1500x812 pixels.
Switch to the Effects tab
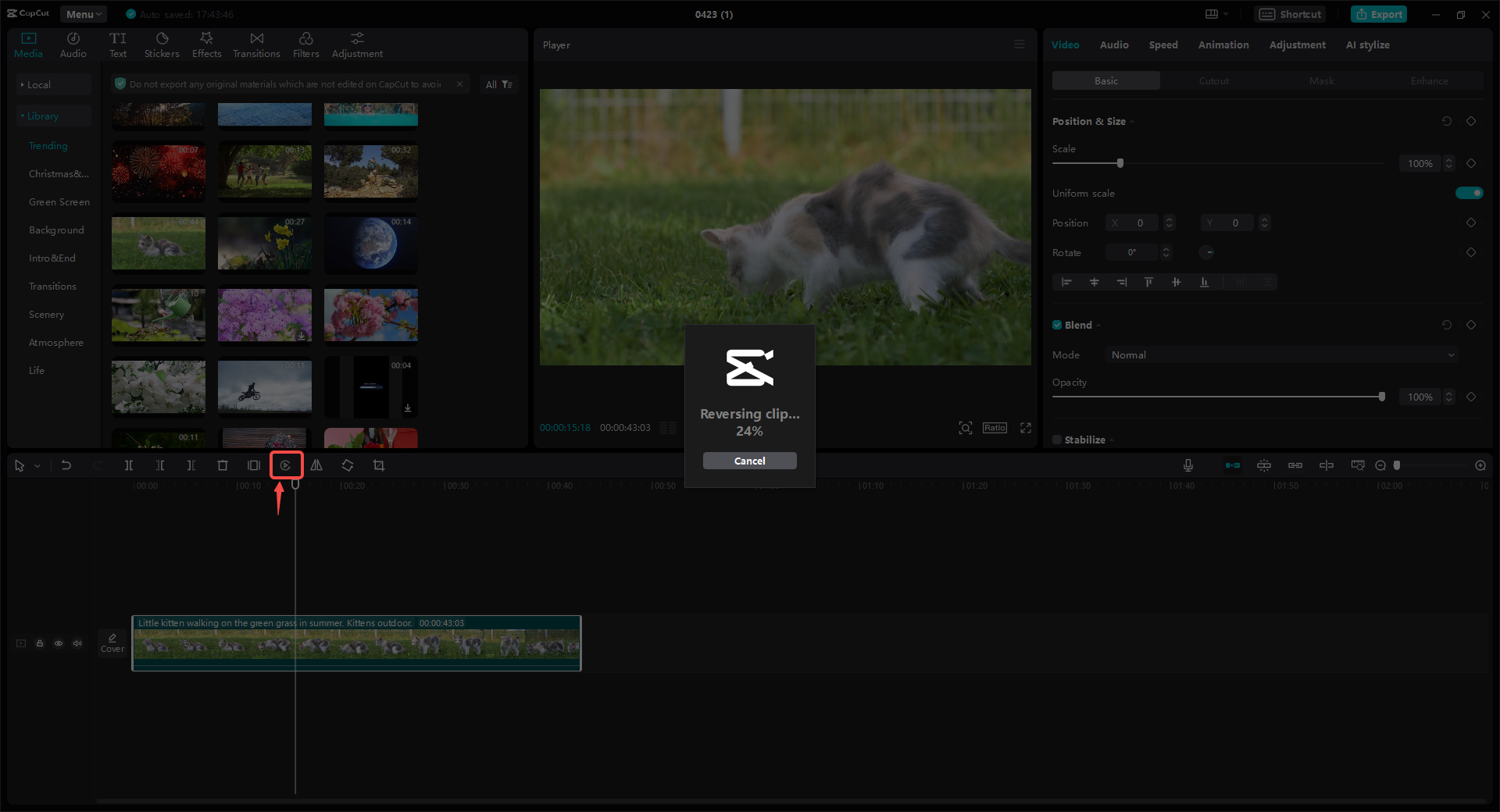click(207, 45)
